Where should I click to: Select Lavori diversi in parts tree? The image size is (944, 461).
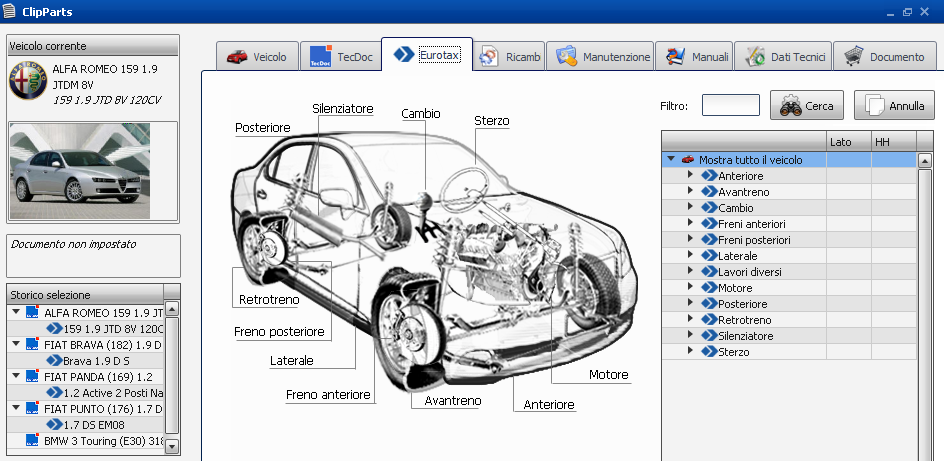pyautogui.click(x=750, y=272)
